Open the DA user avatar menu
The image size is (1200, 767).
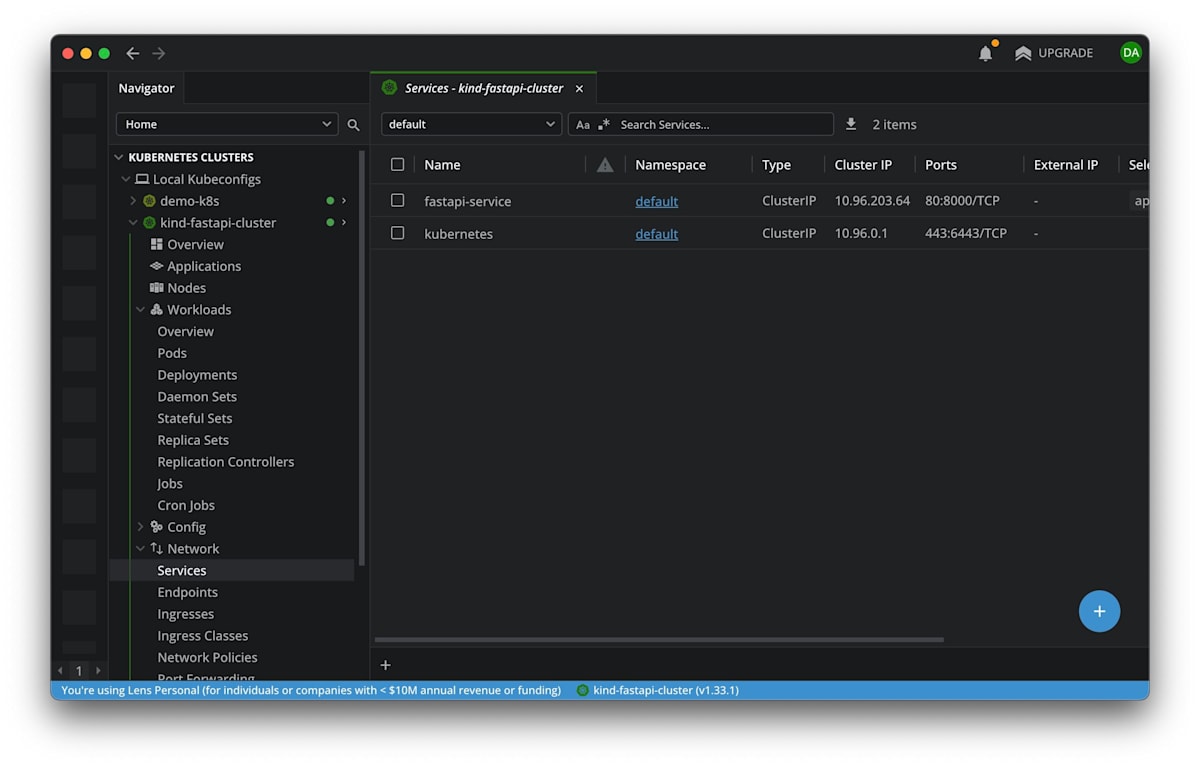[1130, 53]
